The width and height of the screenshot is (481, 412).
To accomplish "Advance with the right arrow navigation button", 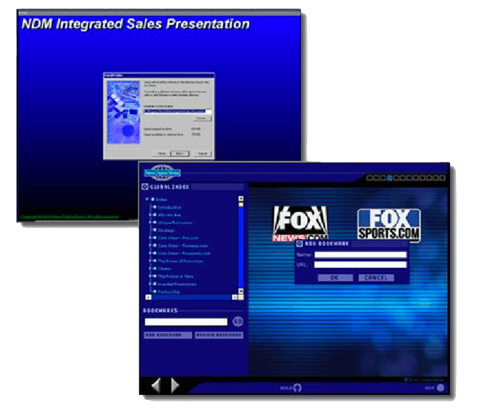I will point(175,385).
